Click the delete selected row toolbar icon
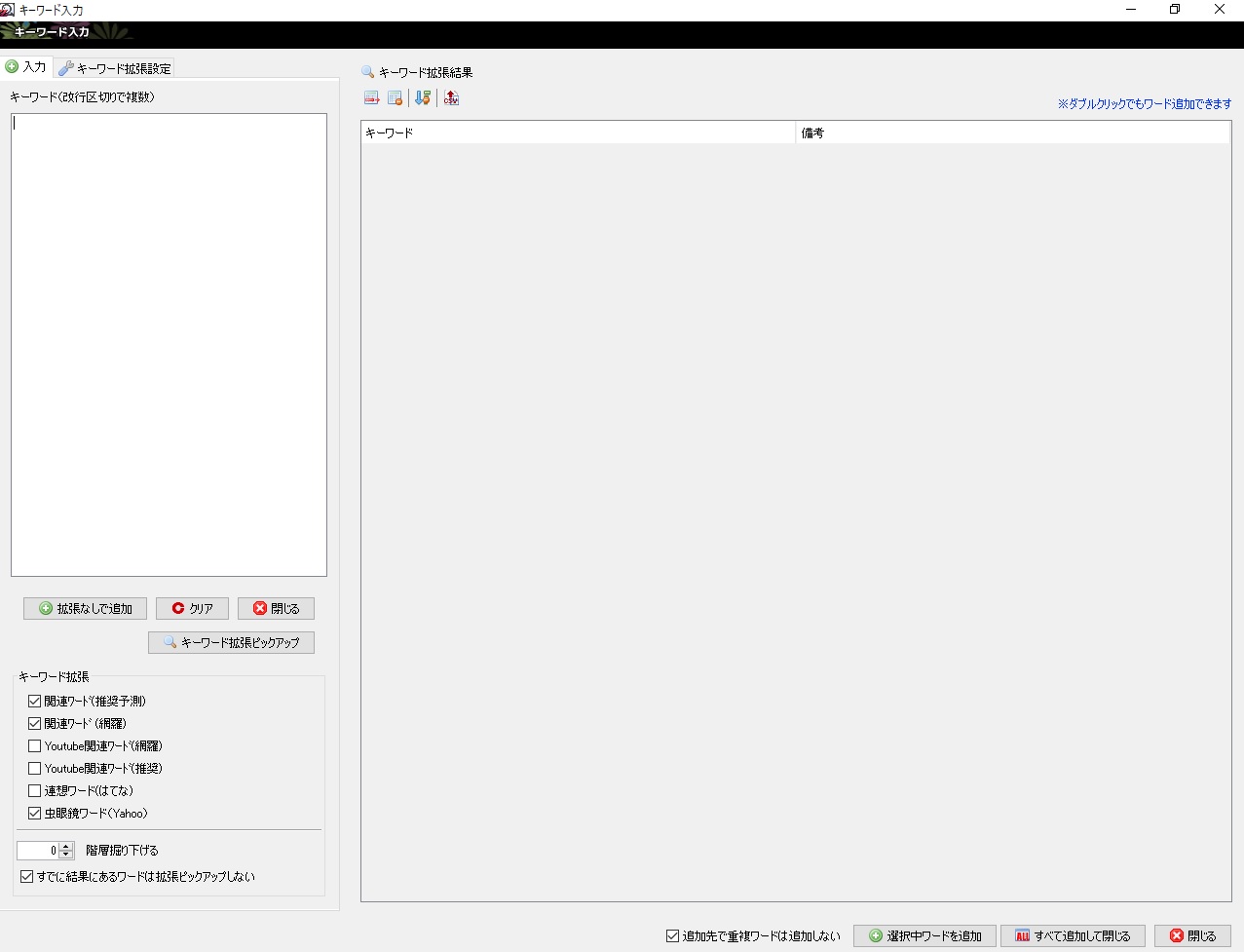1244x952 pixels. pyautogui.click(x=371, y=97)
